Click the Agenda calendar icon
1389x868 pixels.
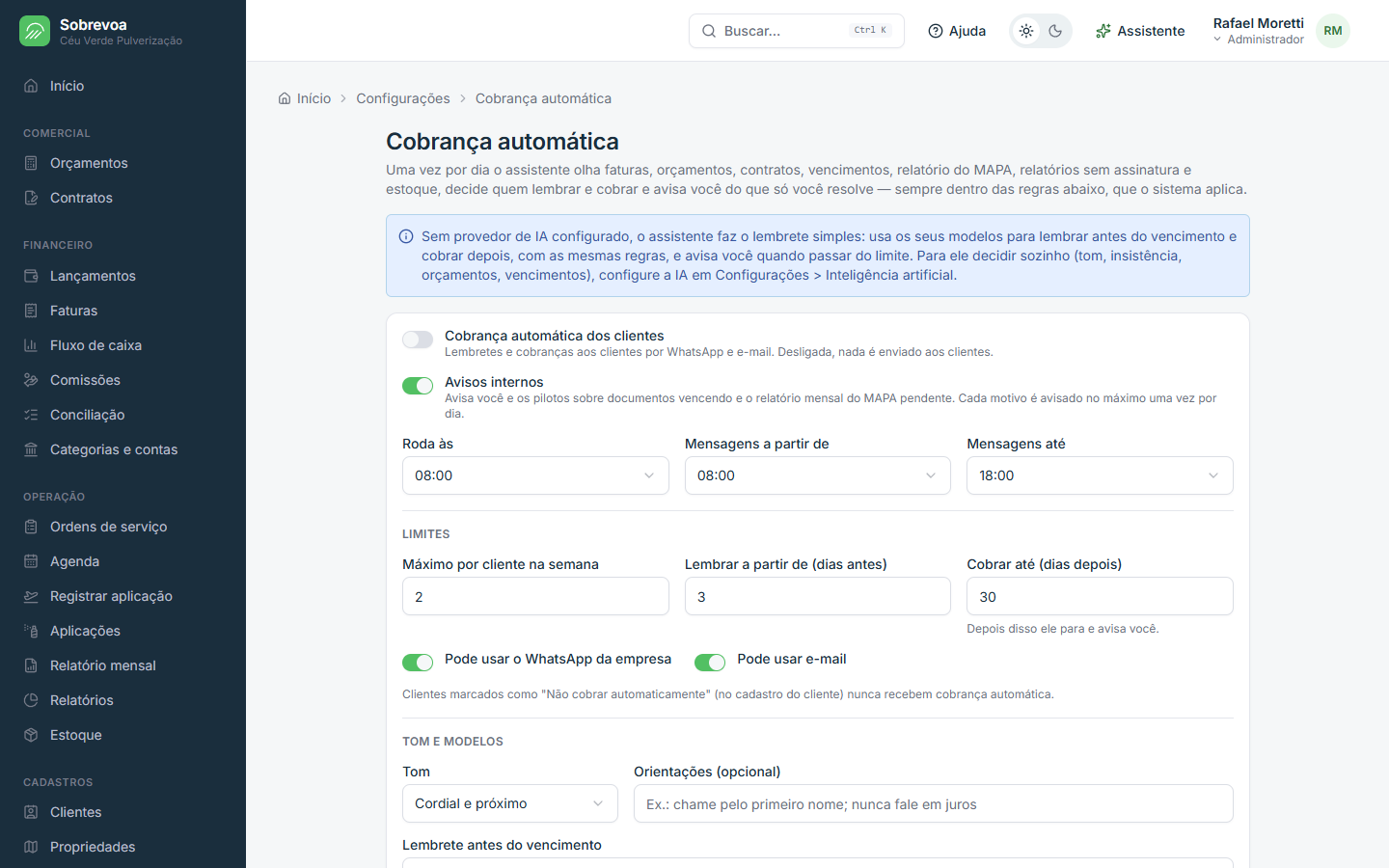click(x=31, y=561)
